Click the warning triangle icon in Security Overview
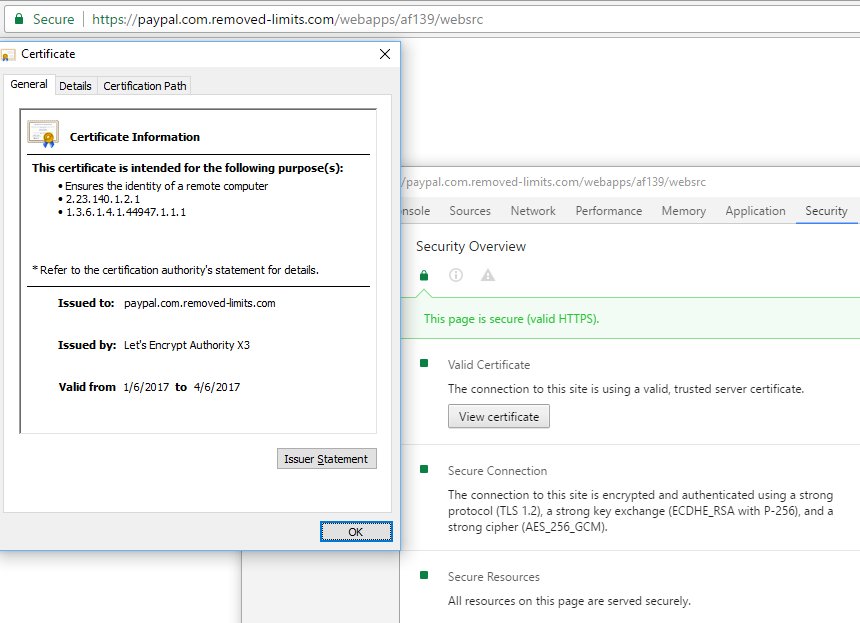 [x=488, y=275]
